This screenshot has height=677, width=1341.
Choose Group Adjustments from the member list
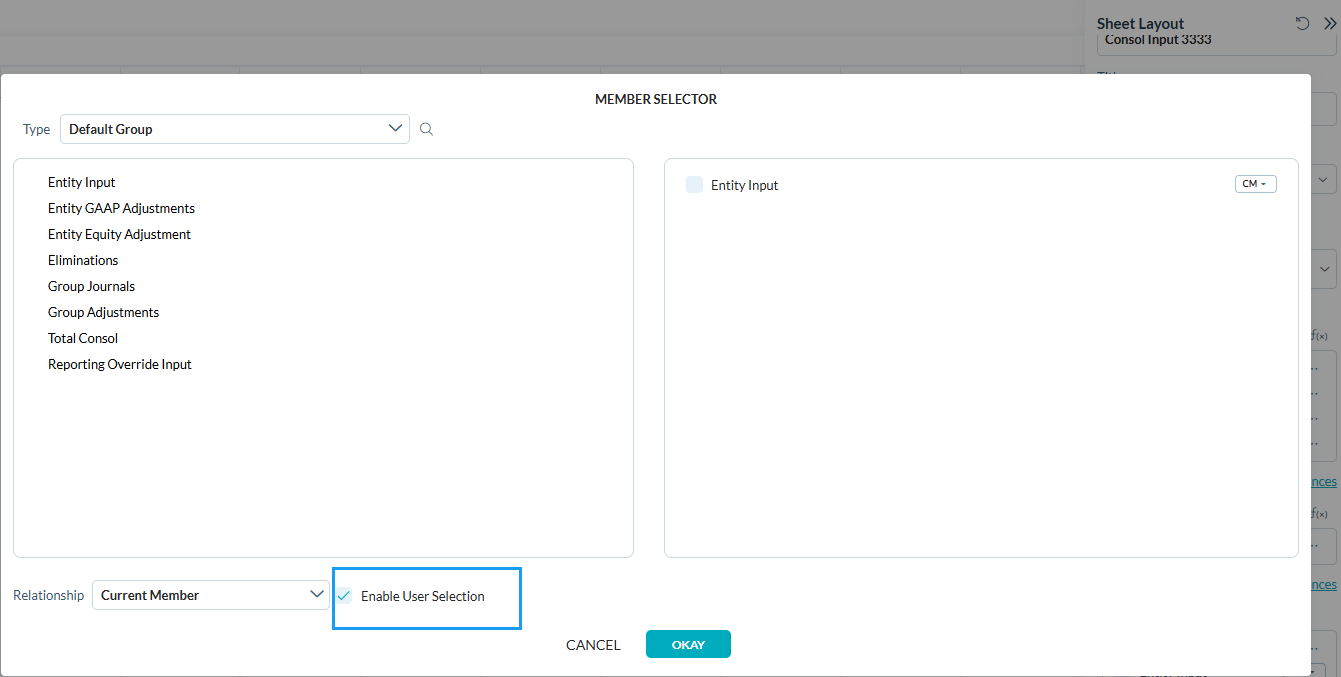click(104, 312)
